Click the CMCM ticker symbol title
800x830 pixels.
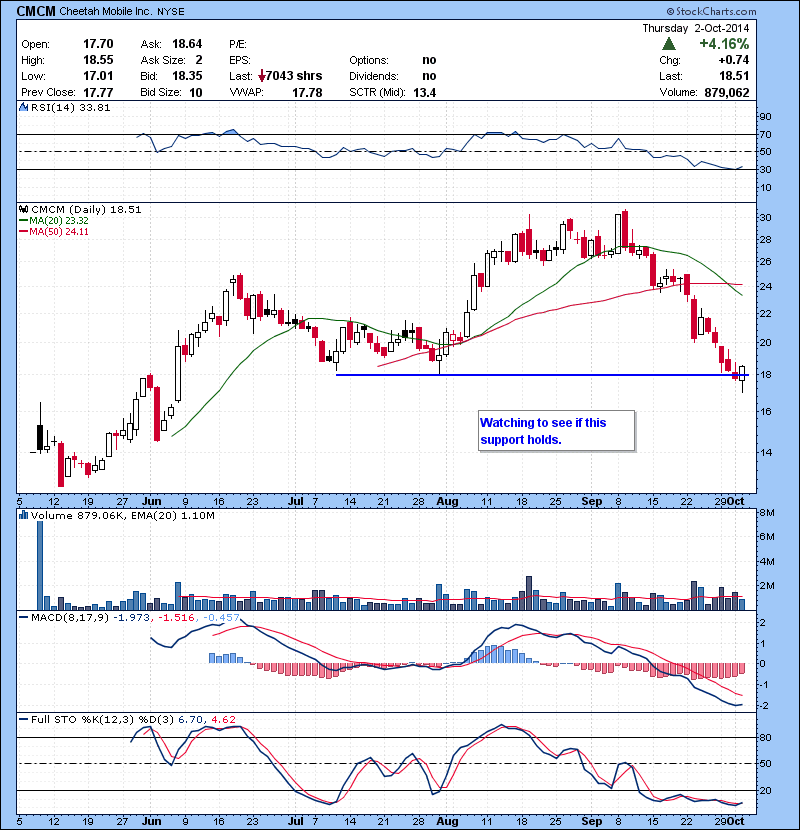[36, 11]
